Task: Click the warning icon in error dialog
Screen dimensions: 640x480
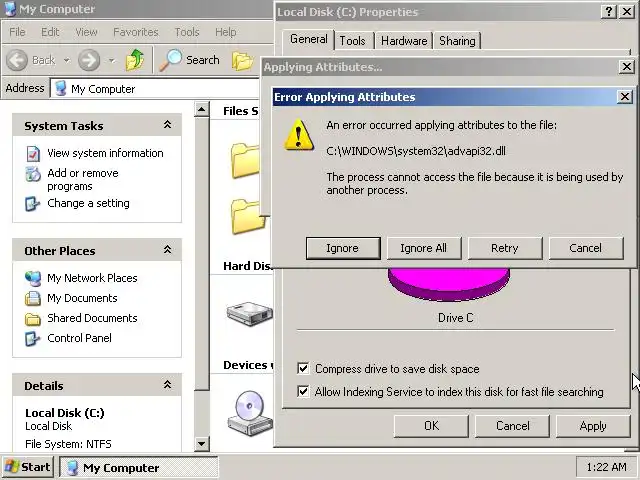Action: tap(299, 135)
